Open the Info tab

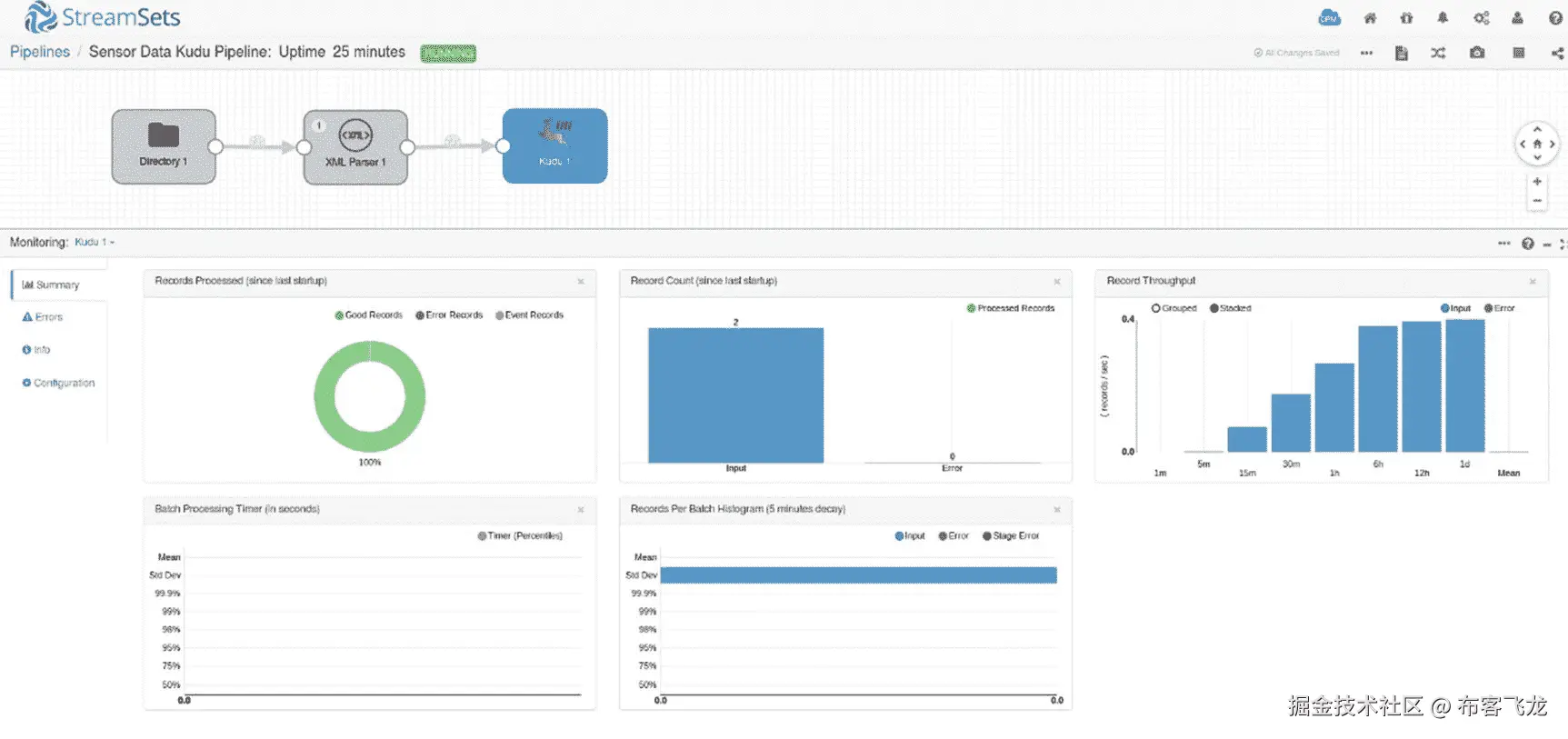pos(36,350)
